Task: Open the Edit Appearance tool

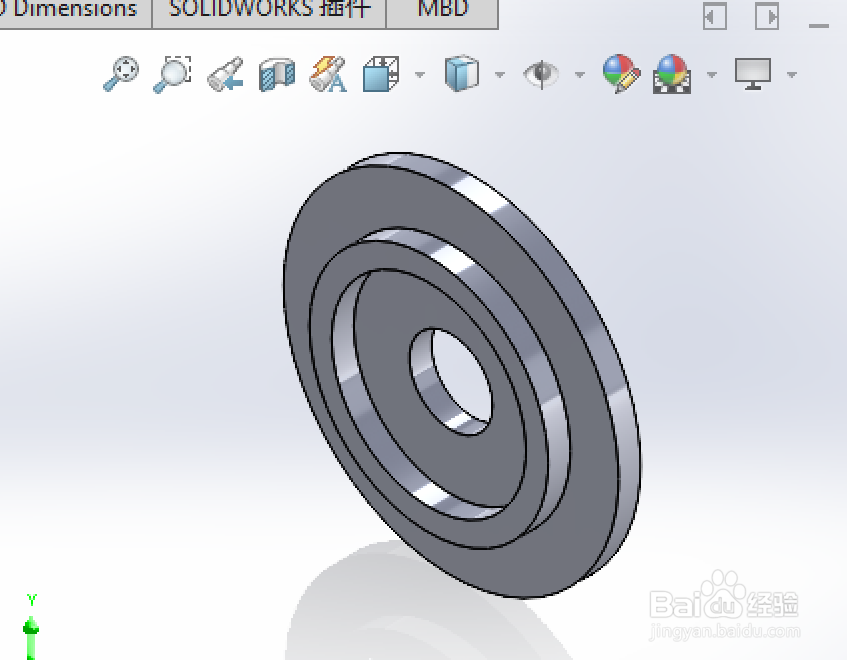Action: tap(620, 74)
